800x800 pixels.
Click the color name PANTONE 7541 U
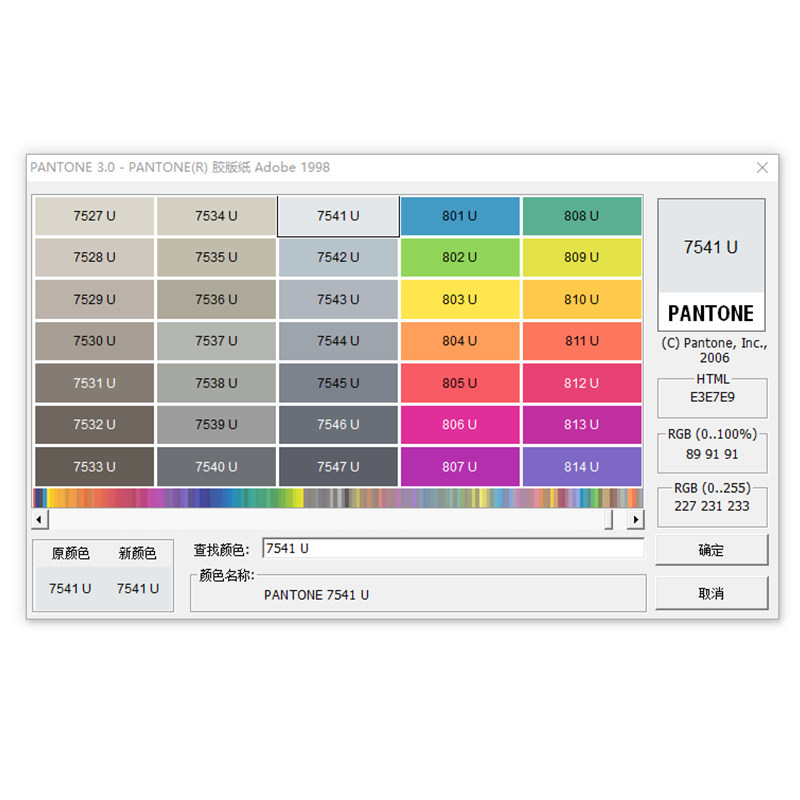click(316, 595)
